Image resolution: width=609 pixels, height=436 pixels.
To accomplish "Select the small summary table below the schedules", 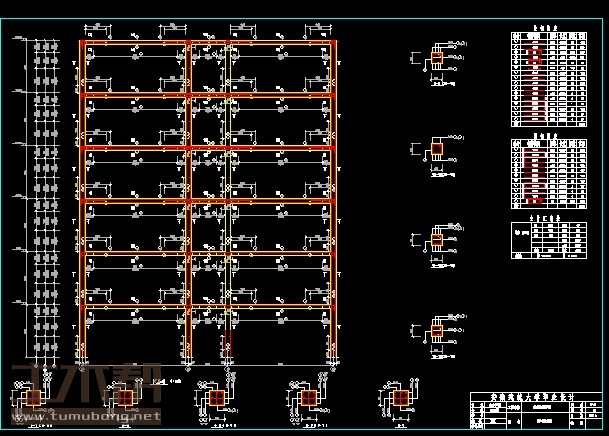I will pyautogui.click(x=547, y=239).
